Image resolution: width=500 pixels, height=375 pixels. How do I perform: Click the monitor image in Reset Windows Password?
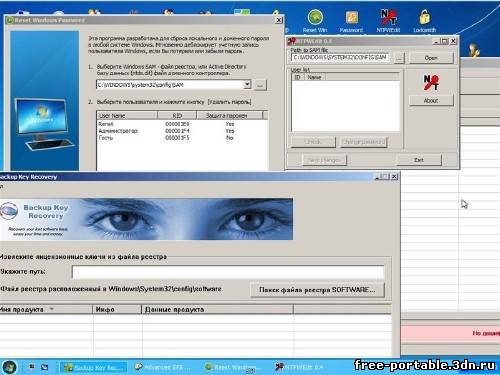coord(43,124)
